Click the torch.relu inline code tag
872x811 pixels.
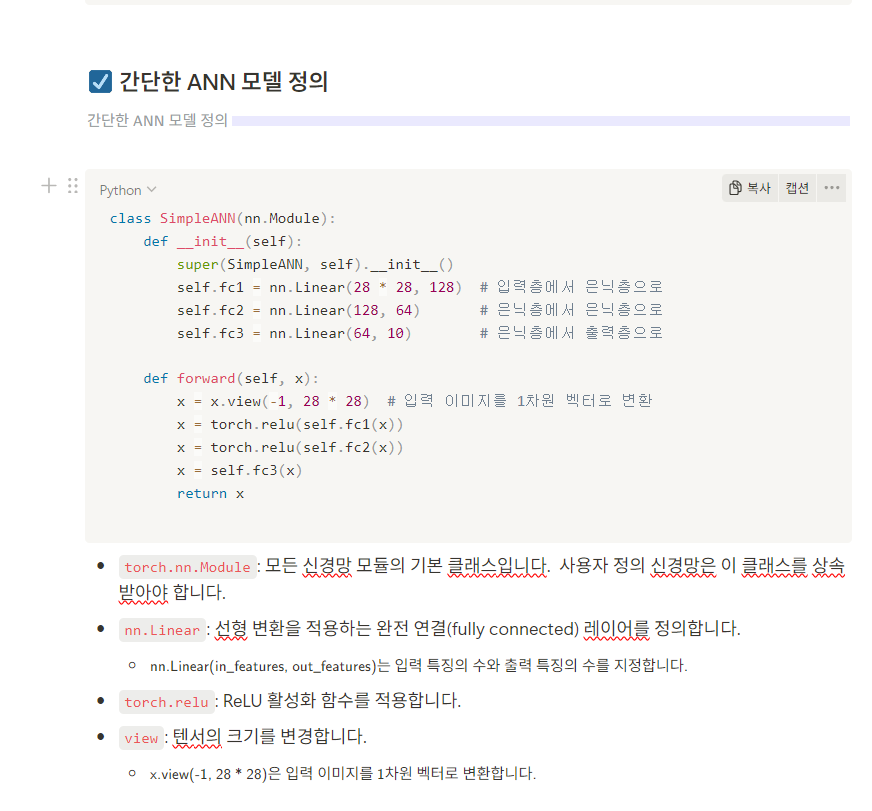[x=166, y=702]
